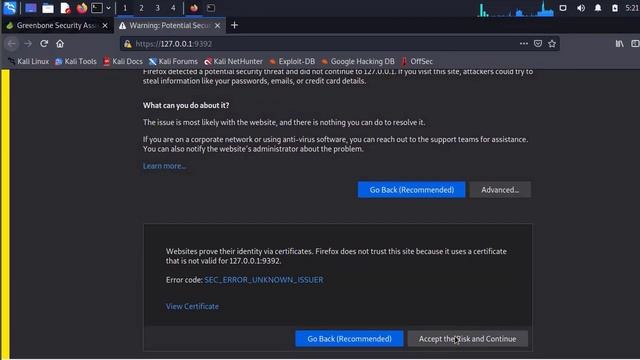Viewport: 640px width, 360px height.
Task: Open a new browser tab
Action: point(234,25)
